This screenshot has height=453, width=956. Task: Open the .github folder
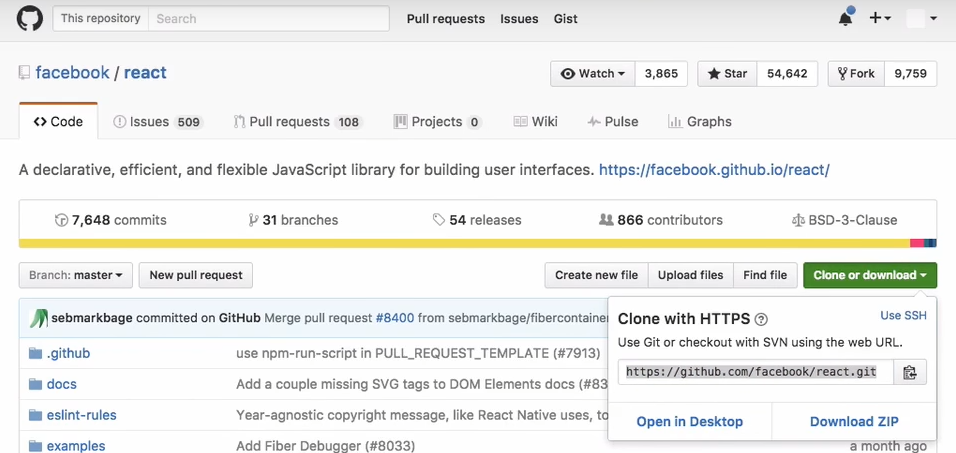[68, 353]
